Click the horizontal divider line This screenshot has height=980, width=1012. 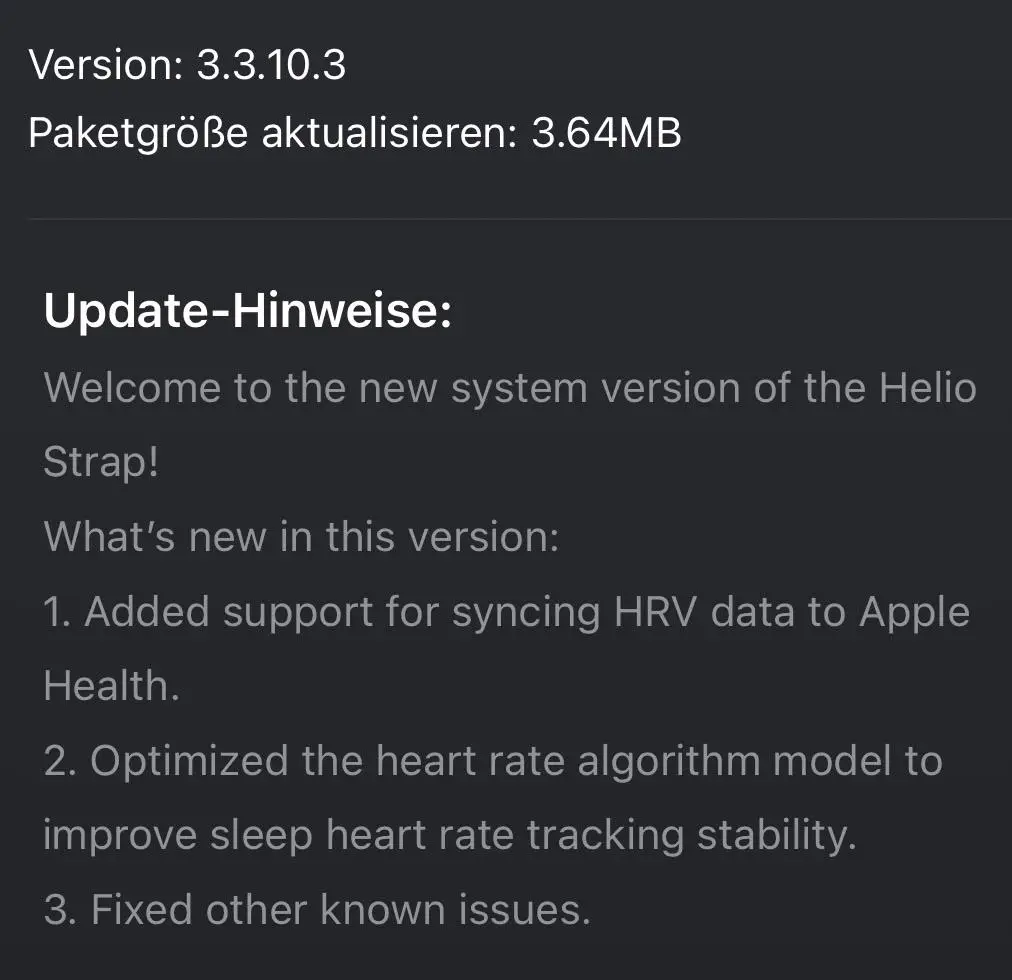coord(520,218)
